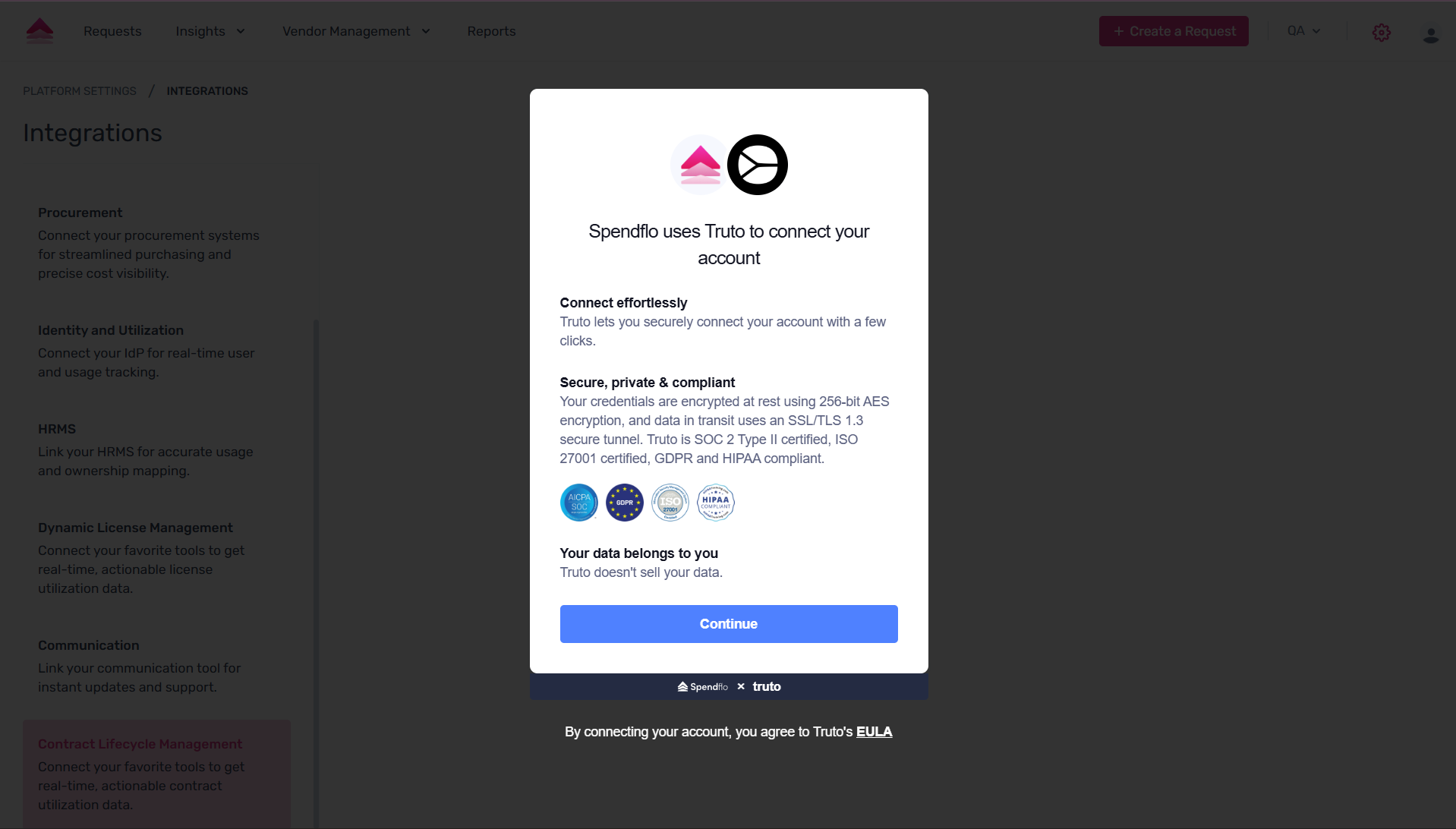Click the Spendflo home logo in navbar
Screen dimensions: 1456x829
pos(39,31)
